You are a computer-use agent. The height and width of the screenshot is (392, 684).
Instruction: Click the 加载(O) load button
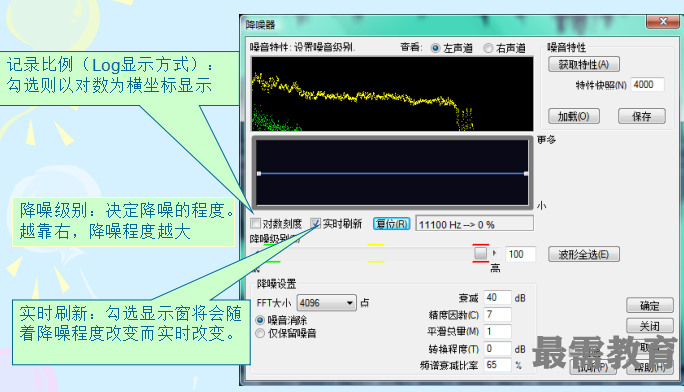[x=574, y=116]
